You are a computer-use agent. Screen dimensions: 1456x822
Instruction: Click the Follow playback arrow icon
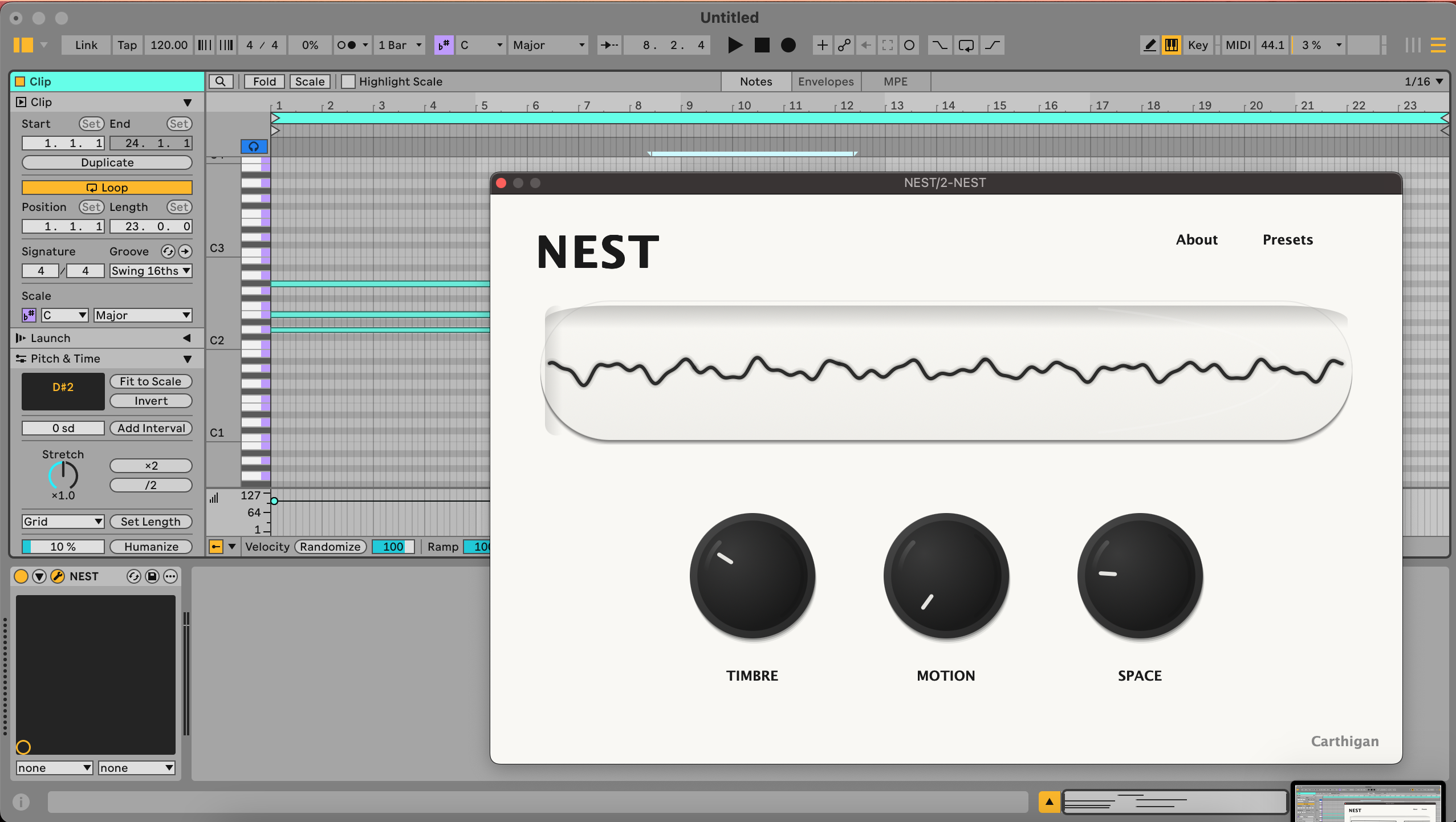[x=609, y=45]
